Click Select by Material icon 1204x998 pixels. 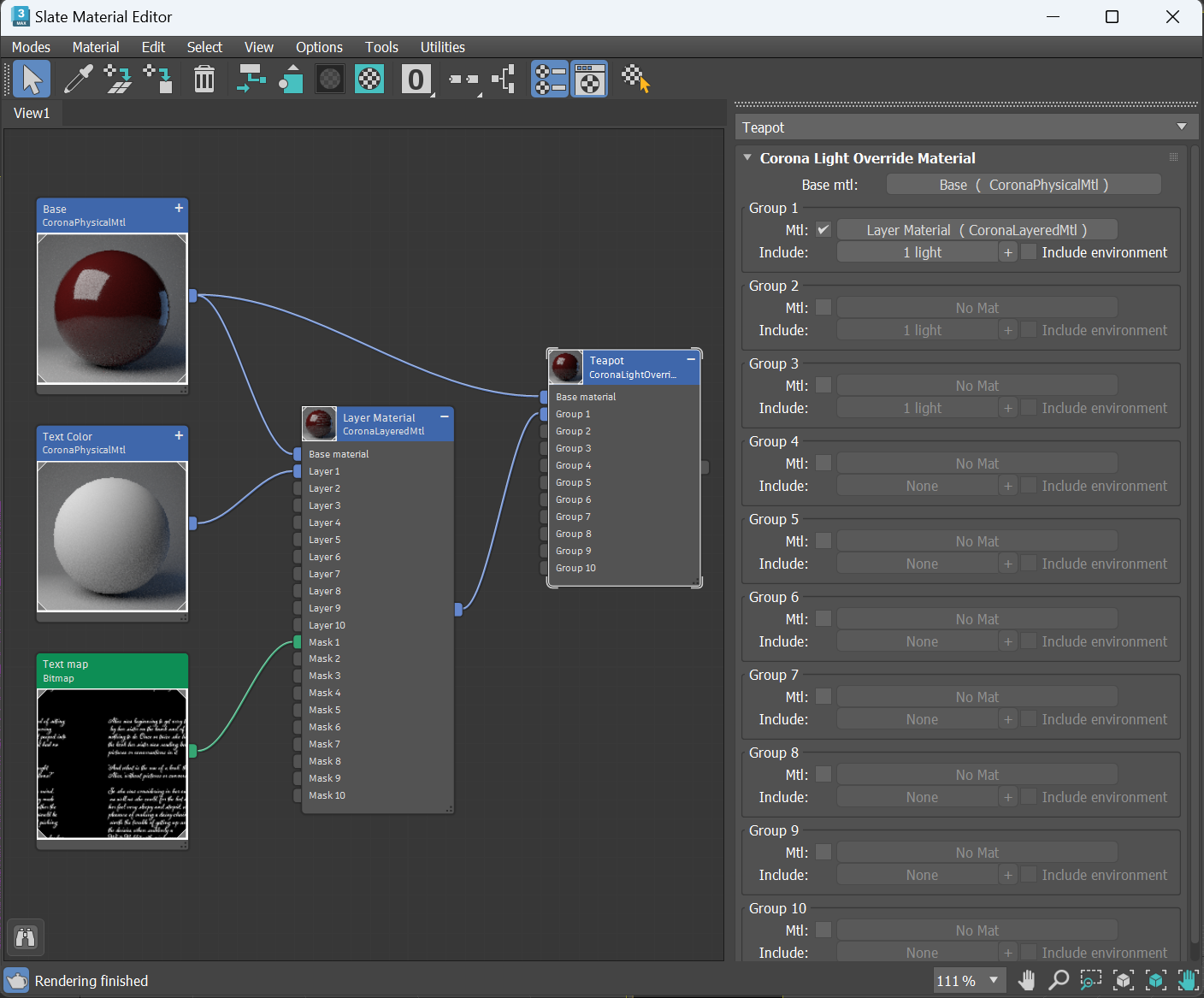635,80
